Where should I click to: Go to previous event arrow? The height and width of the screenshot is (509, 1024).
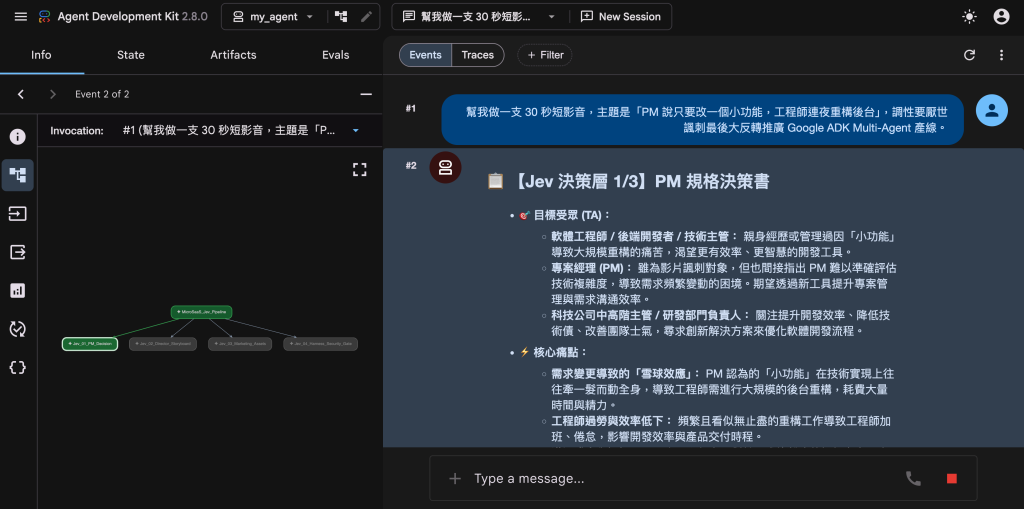pyautogui.click(x=21, y=94)
